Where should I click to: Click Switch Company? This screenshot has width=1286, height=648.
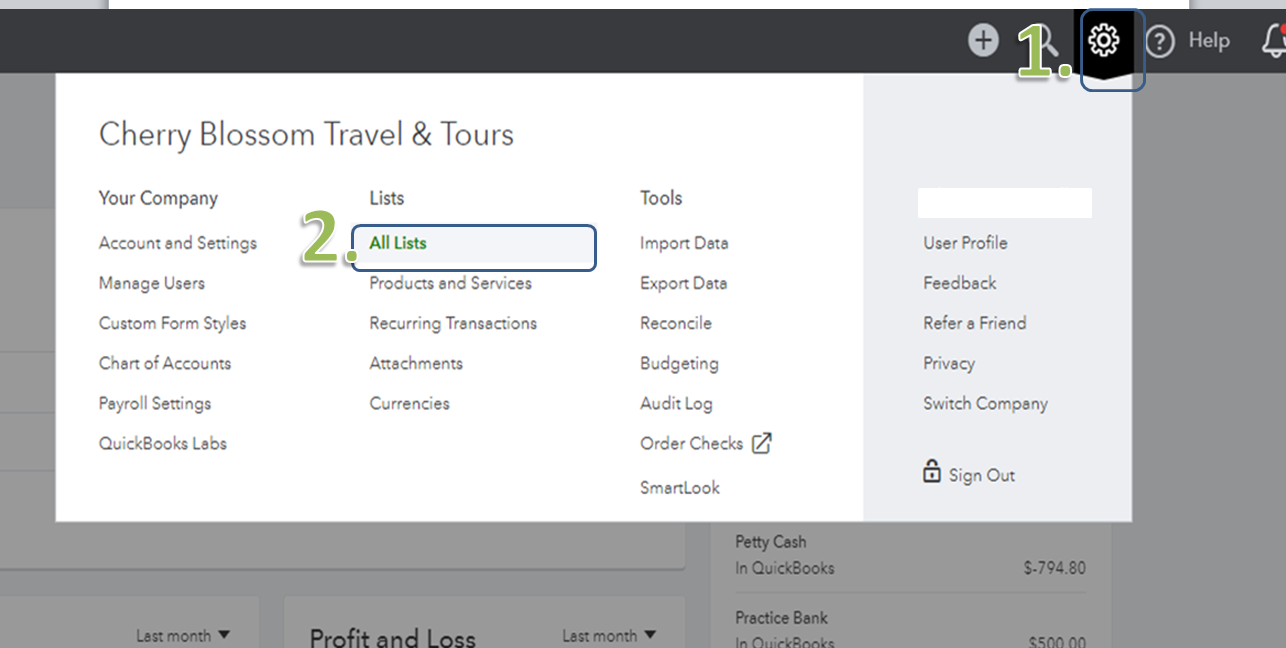986,403
